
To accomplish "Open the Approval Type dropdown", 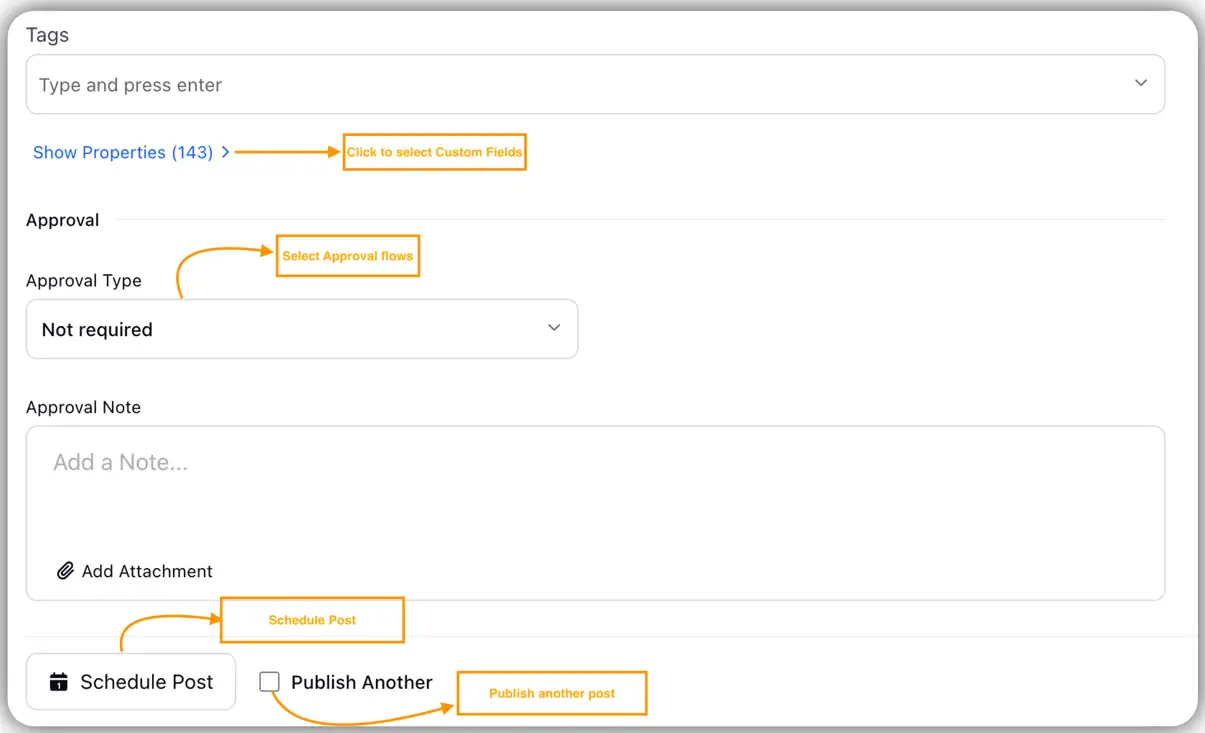I will coord(302,328).
